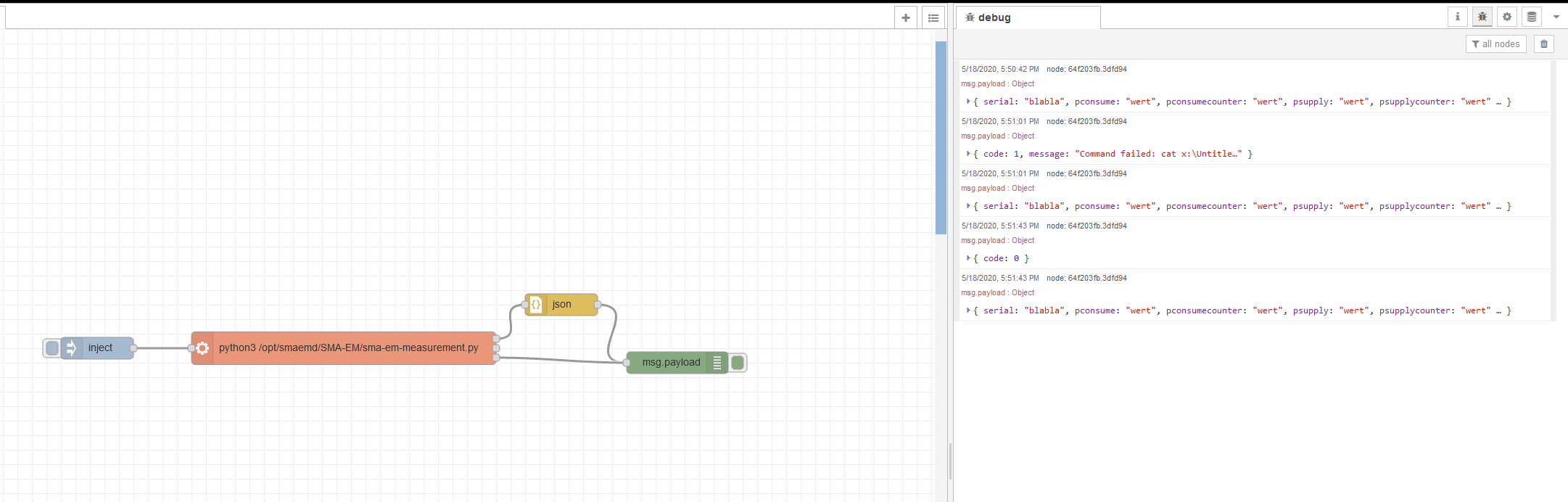
Task: Click the inject node output port
Action: click(133, 348)
